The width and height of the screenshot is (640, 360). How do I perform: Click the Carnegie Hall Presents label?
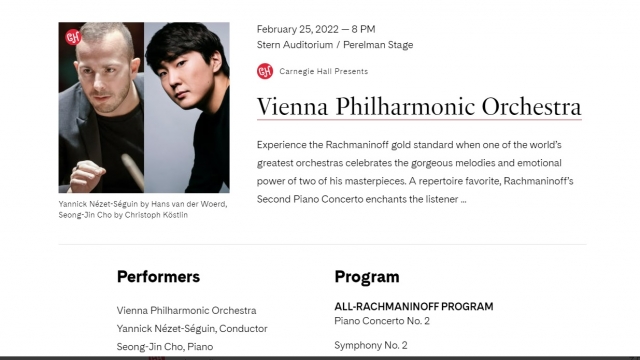pos(324,71)
